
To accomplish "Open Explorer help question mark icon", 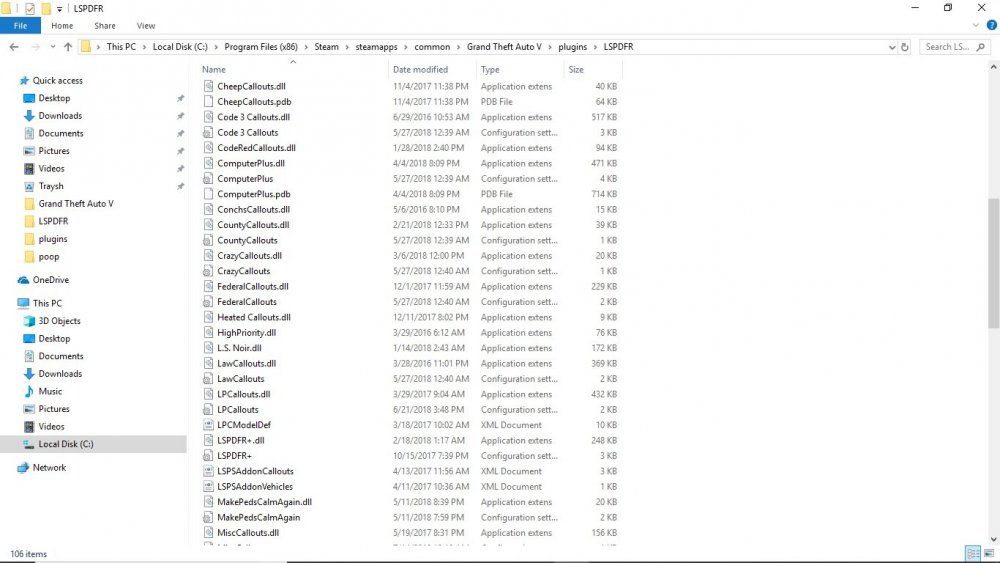I will click(992, 26).
